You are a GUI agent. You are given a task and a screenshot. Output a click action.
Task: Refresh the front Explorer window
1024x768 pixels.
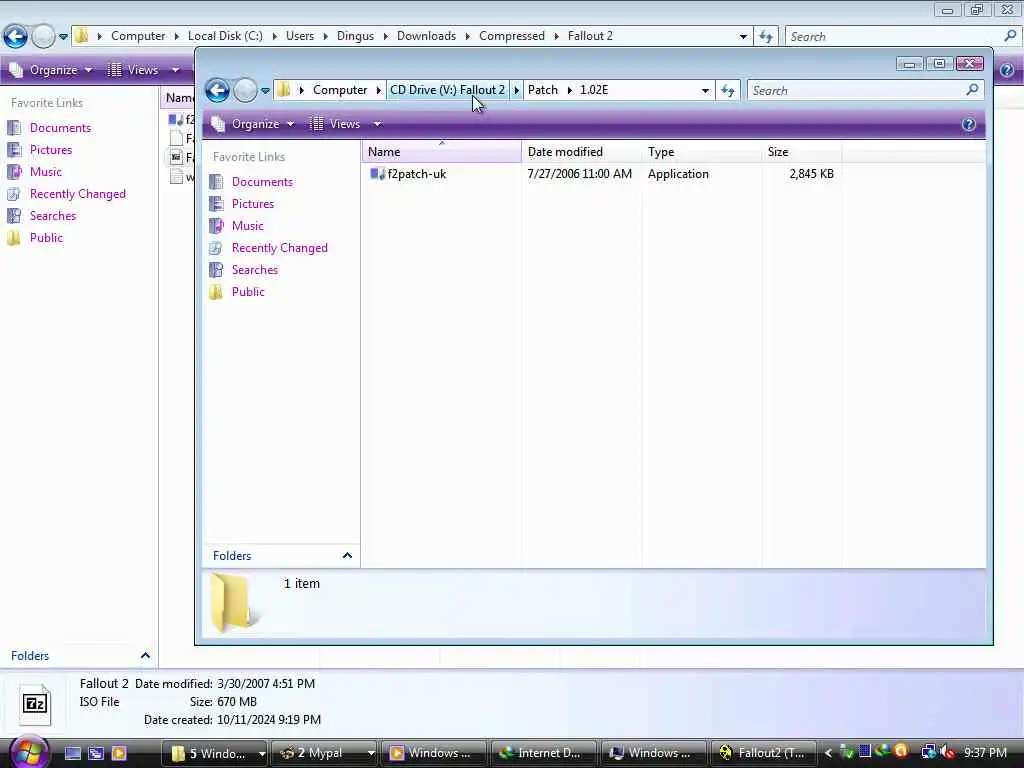(x=728, y=91)
